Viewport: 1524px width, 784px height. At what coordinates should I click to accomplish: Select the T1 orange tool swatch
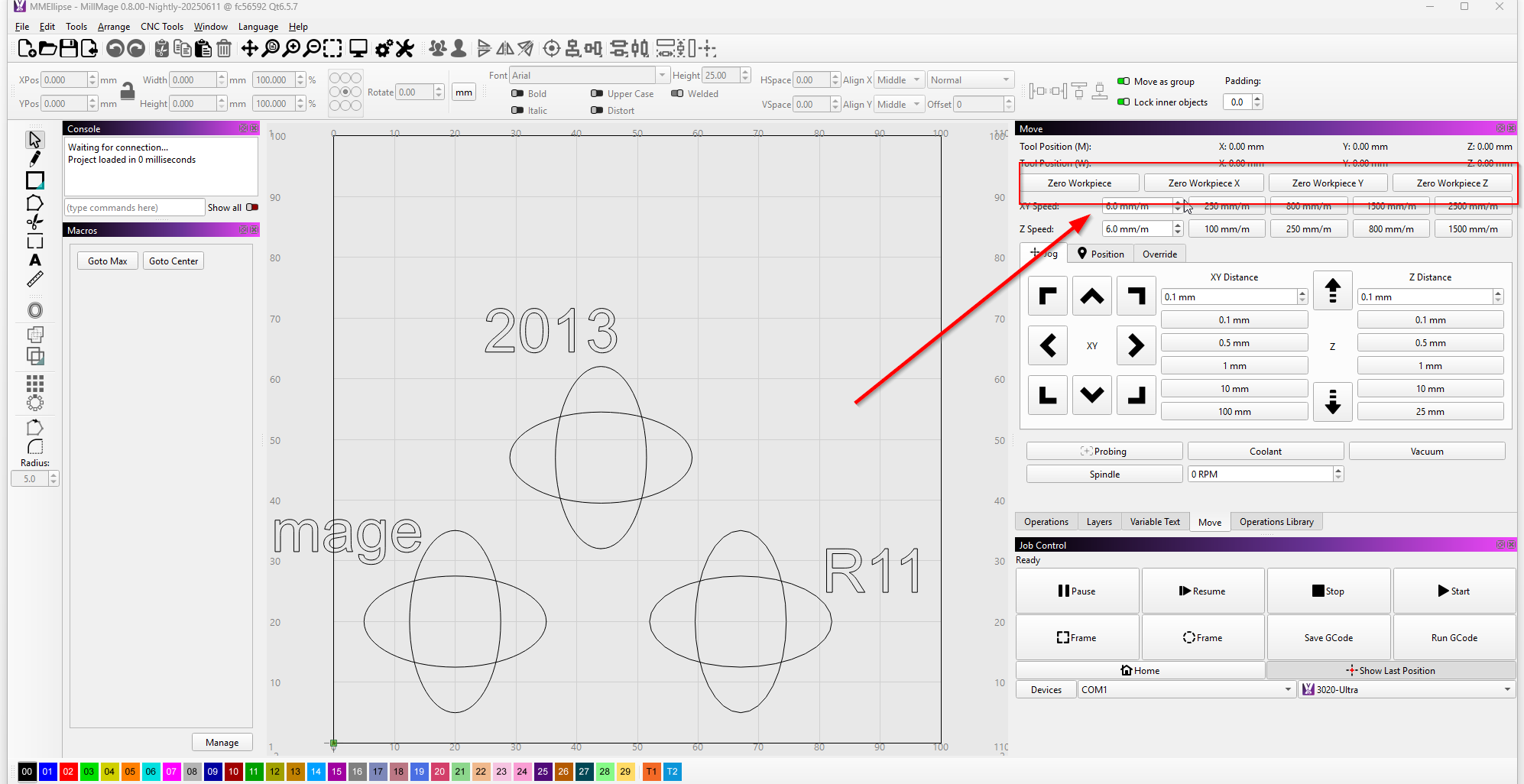click(651, 771)
